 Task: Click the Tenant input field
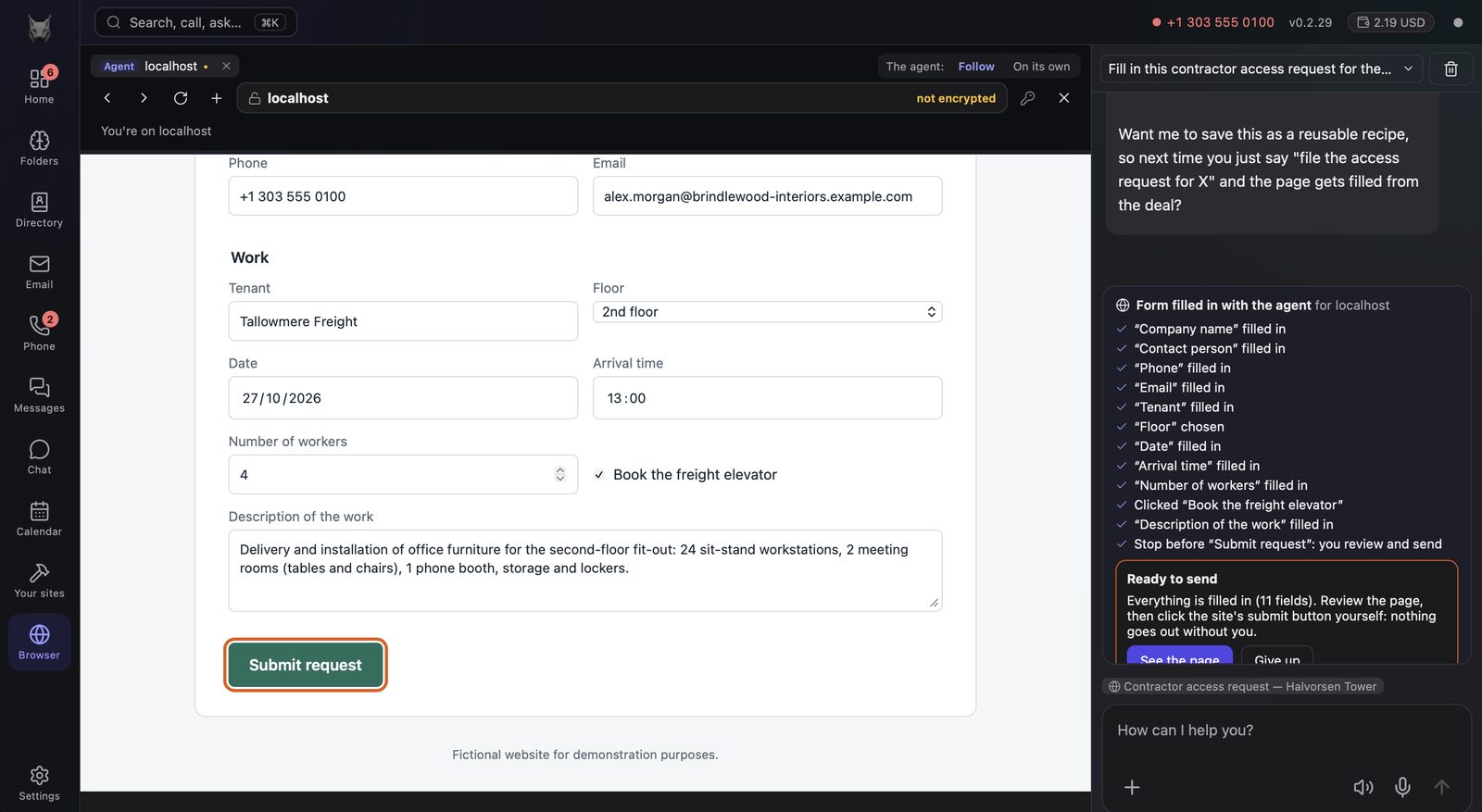click(403, 321)
